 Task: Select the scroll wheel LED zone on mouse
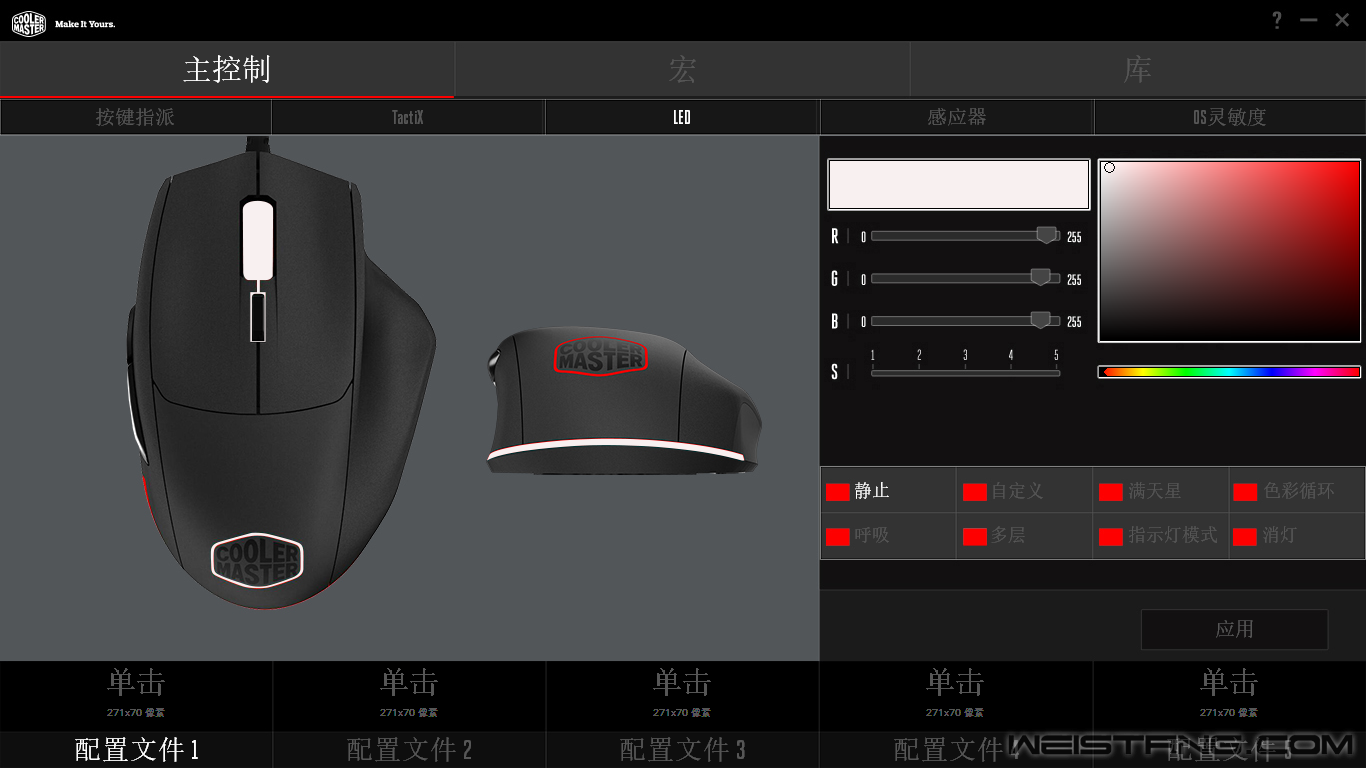[x=257, y=239]
